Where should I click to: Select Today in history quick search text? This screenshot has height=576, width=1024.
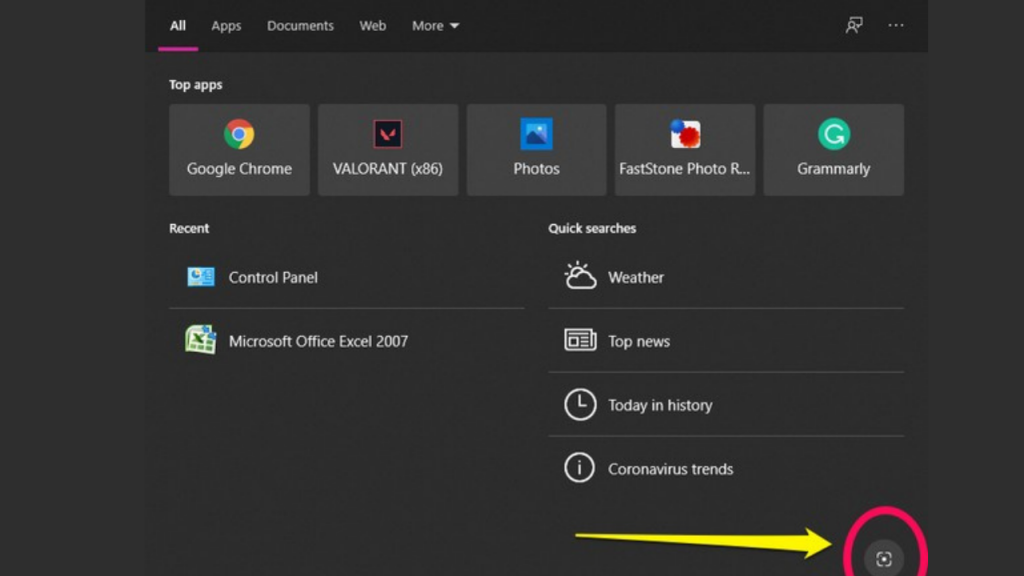(660, 405)
